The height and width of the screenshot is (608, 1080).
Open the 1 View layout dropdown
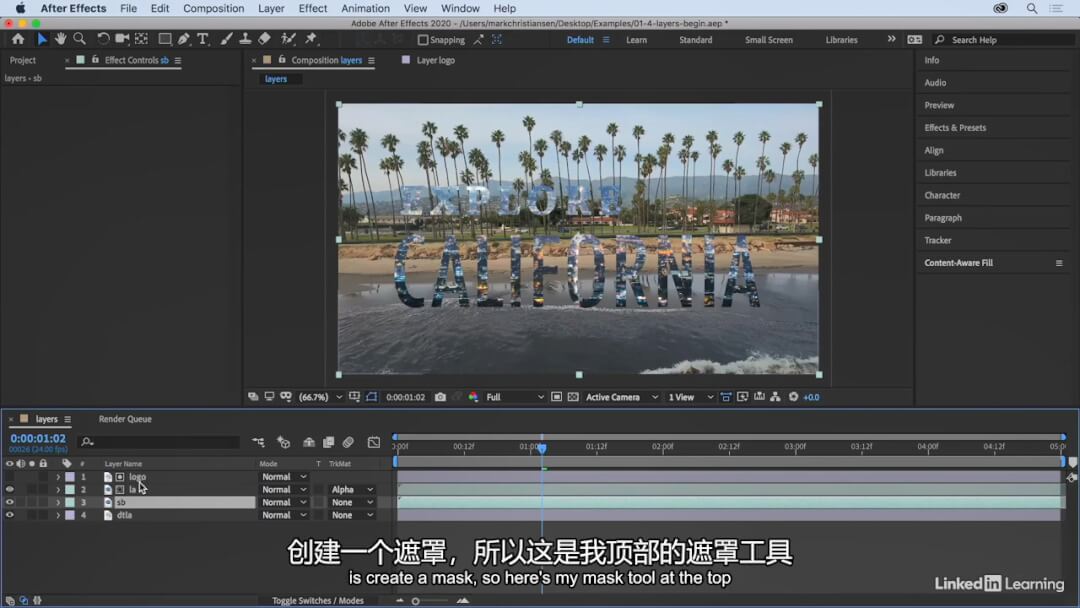[x=691, y=397]
